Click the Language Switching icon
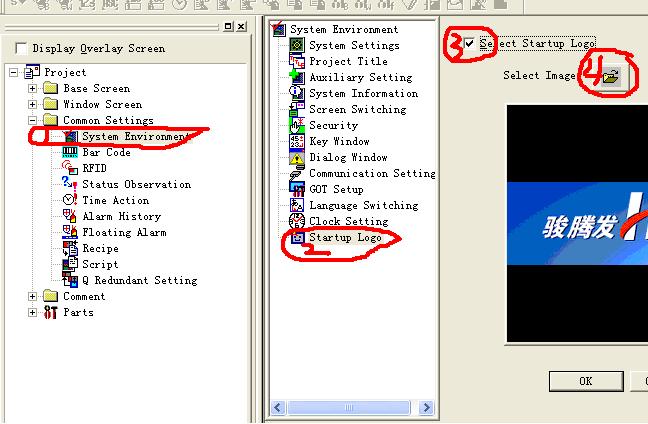This screenshot has height=424, width=648. tap(297, 206)
